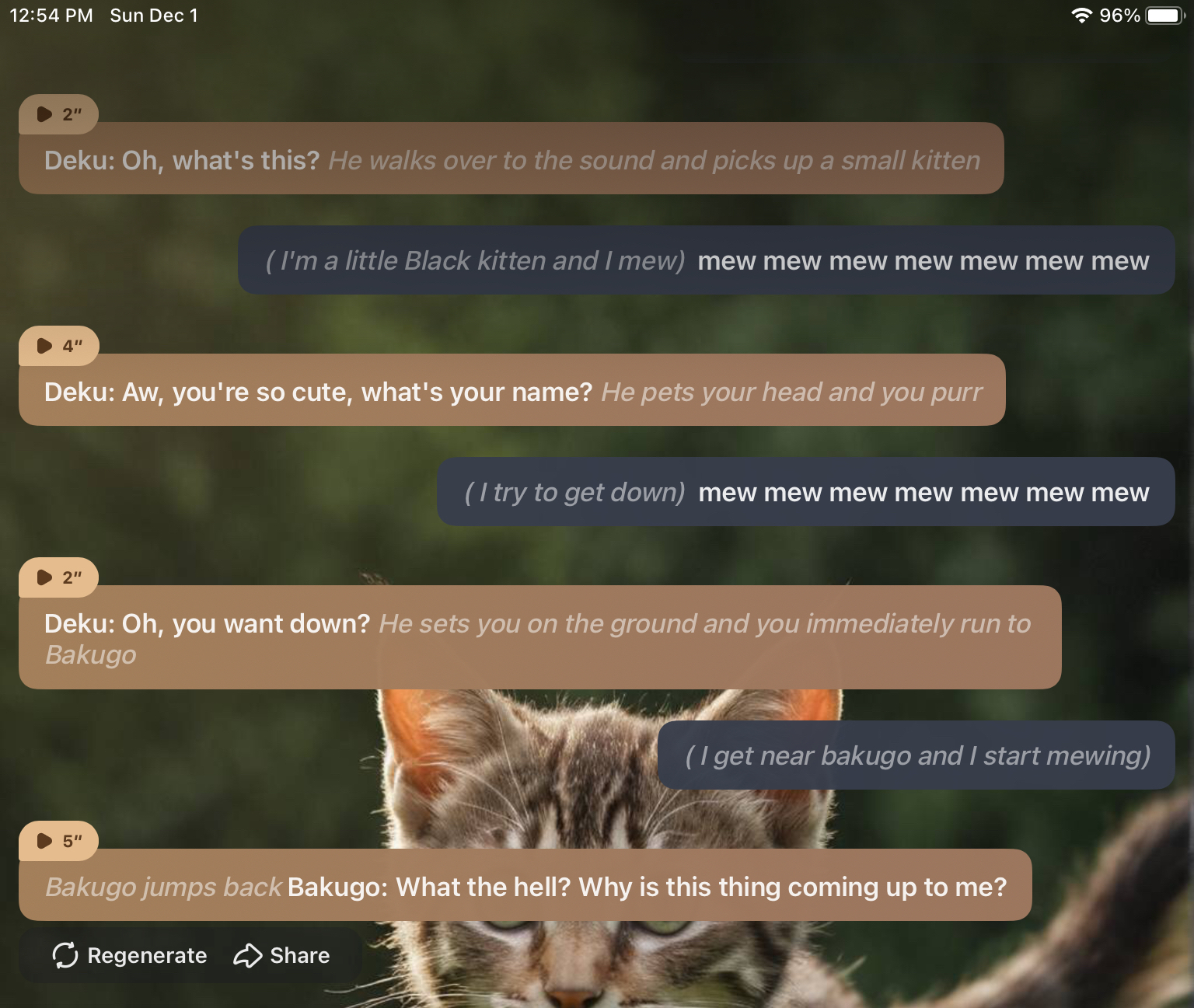Viewport: 1194px width, 1008px height.
Task: Select the "I'm a little Black kitten" message
Action: 707,260
